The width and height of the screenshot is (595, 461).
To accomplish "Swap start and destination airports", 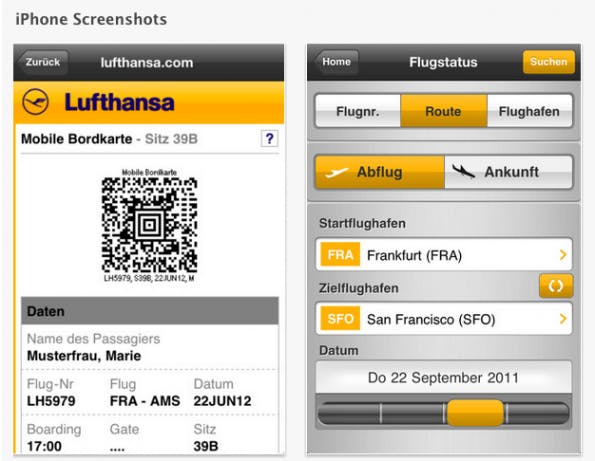I will coord(556,286).
